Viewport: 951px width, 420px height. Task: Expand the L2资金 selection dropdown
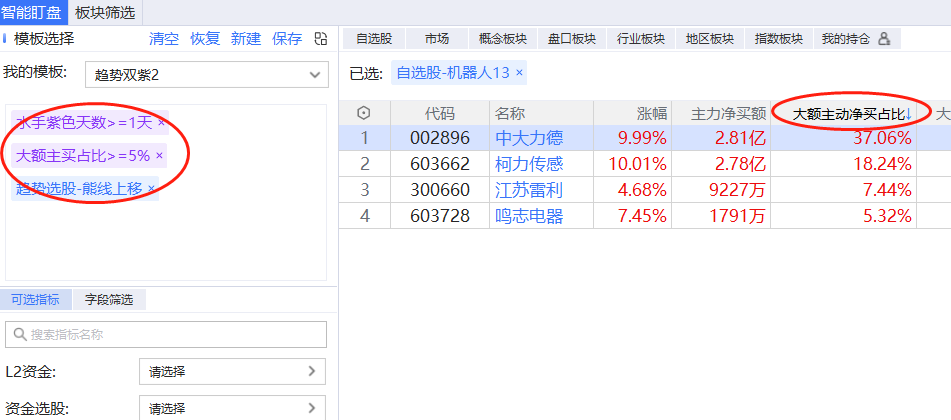tap(232, 371)
